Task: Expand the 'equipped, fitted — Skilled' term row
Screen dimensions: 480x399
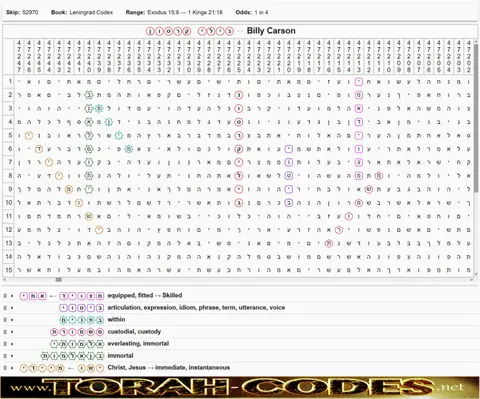Action: click(x=12, y=296)
